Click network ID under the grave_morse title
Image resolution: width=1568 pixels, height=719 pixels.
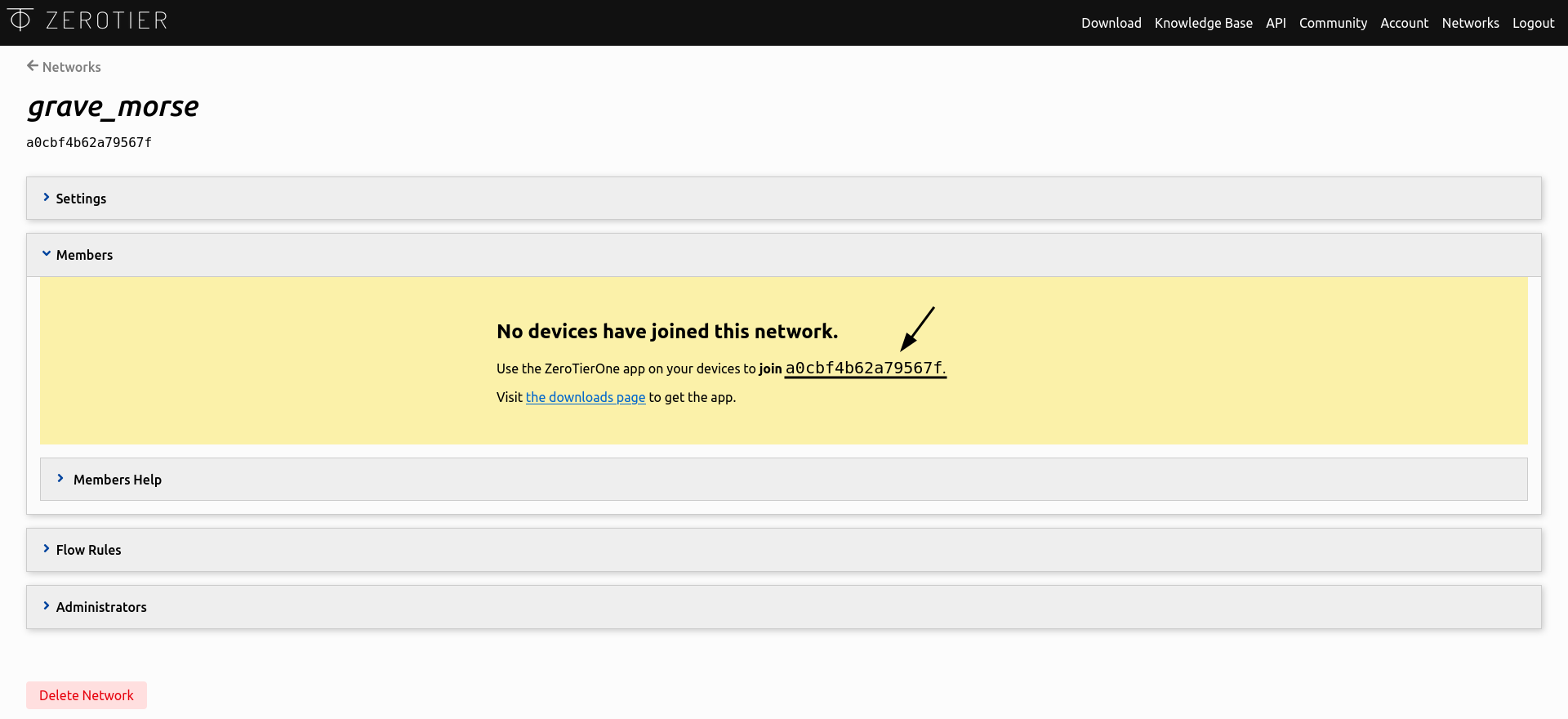[x=89, y=142]
